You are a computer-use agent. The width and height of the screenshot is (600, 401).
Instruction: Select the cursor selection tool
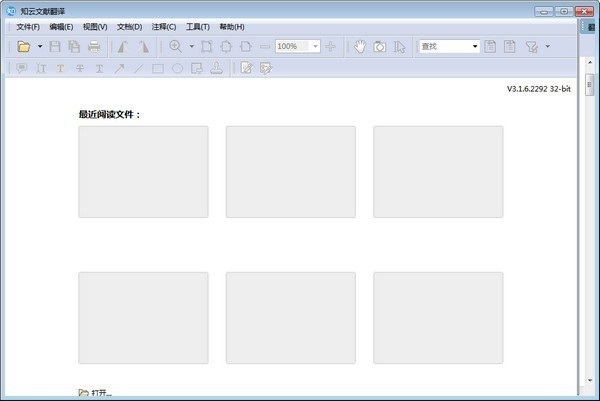(x=400, y=47)
